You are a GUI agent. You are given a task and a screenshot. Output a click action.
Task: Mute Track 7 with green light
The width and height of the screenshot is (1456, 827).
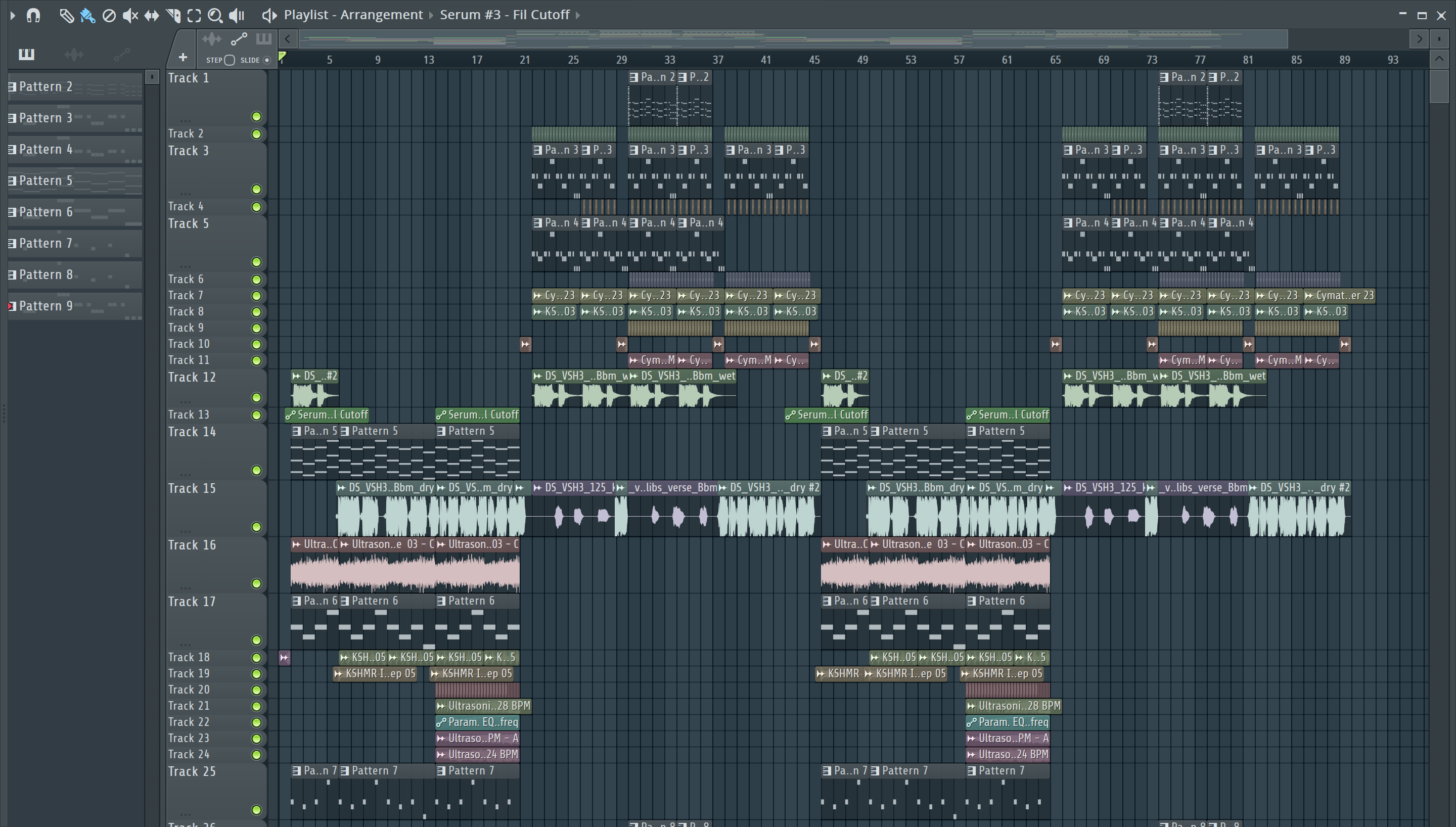click(257, 296)
